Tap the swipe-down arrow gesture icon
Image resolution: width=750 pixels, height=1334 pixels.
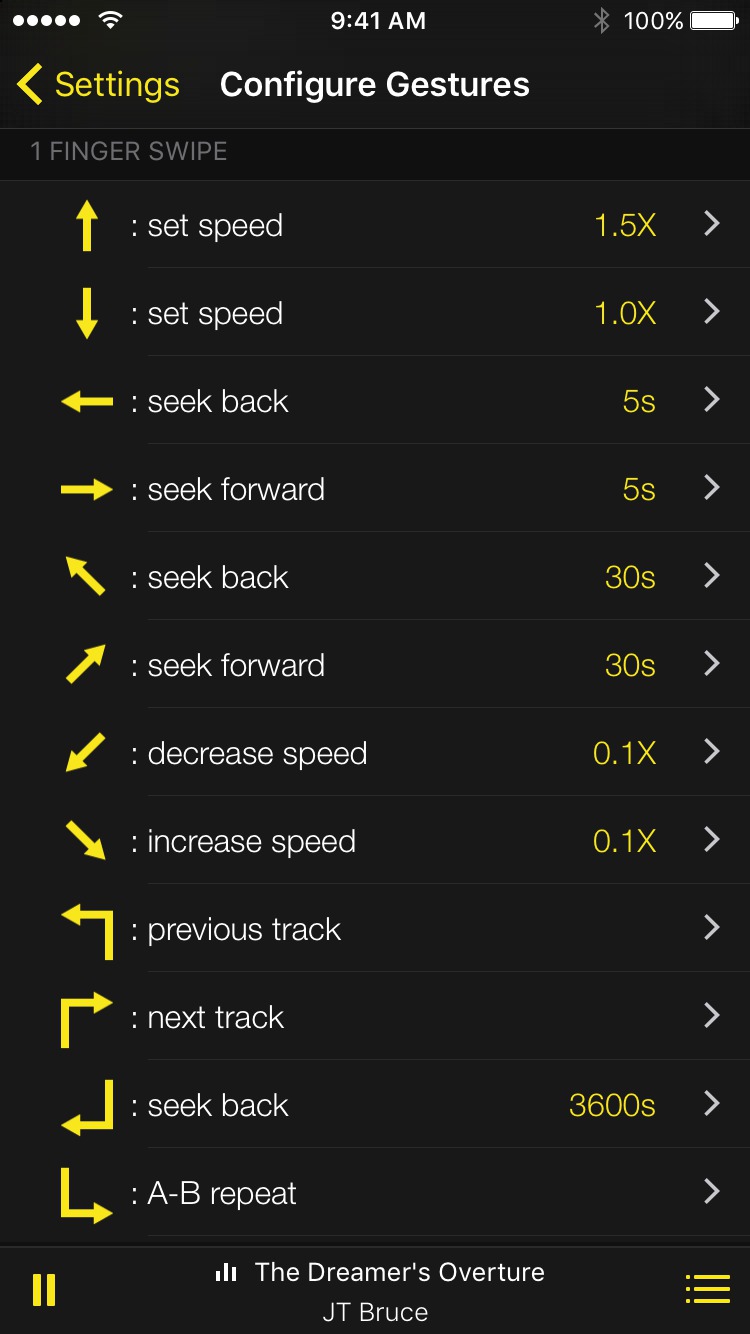coord(87,313)
